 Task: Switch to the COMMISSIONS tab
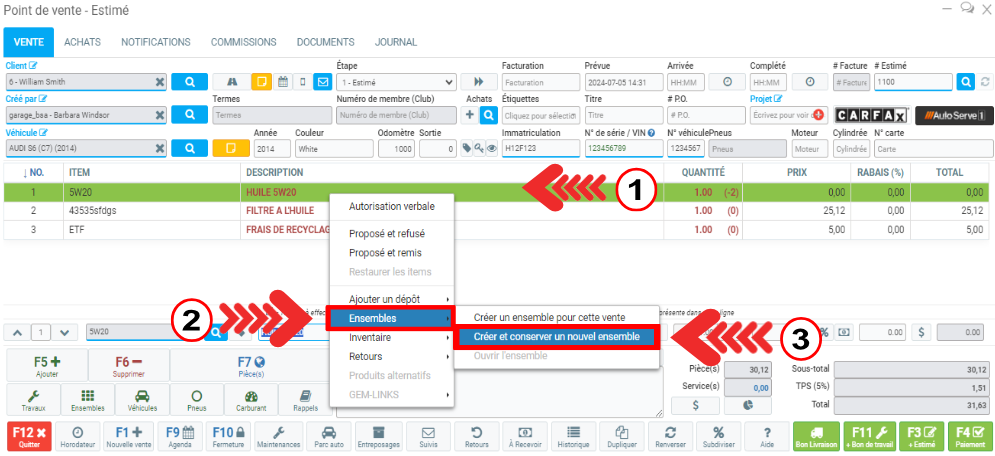click(243, 43)
